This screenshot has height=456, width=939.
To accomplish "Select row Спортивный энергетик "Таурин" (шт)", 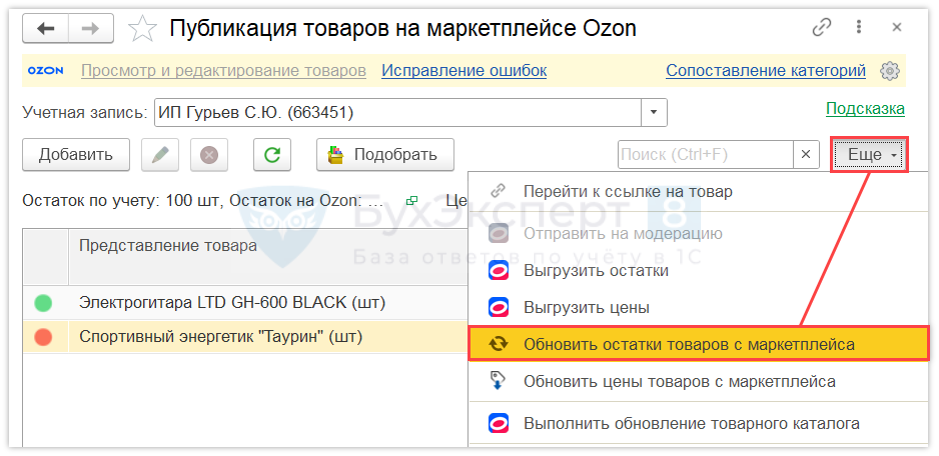I will (246, 337).
